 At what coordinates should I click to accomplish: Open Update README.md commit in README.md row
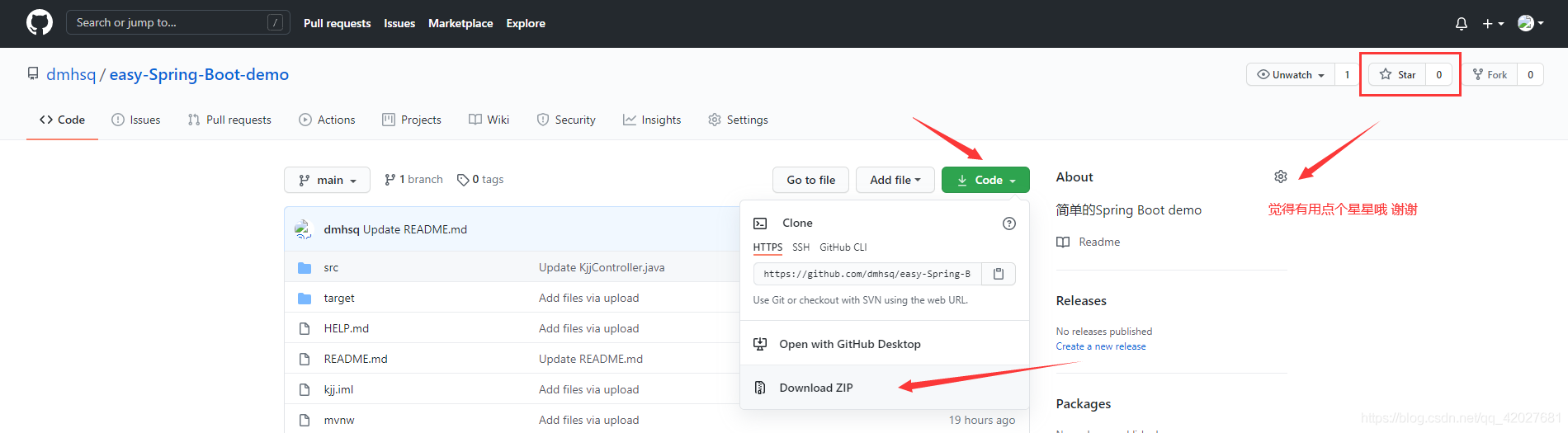point(591,359)
